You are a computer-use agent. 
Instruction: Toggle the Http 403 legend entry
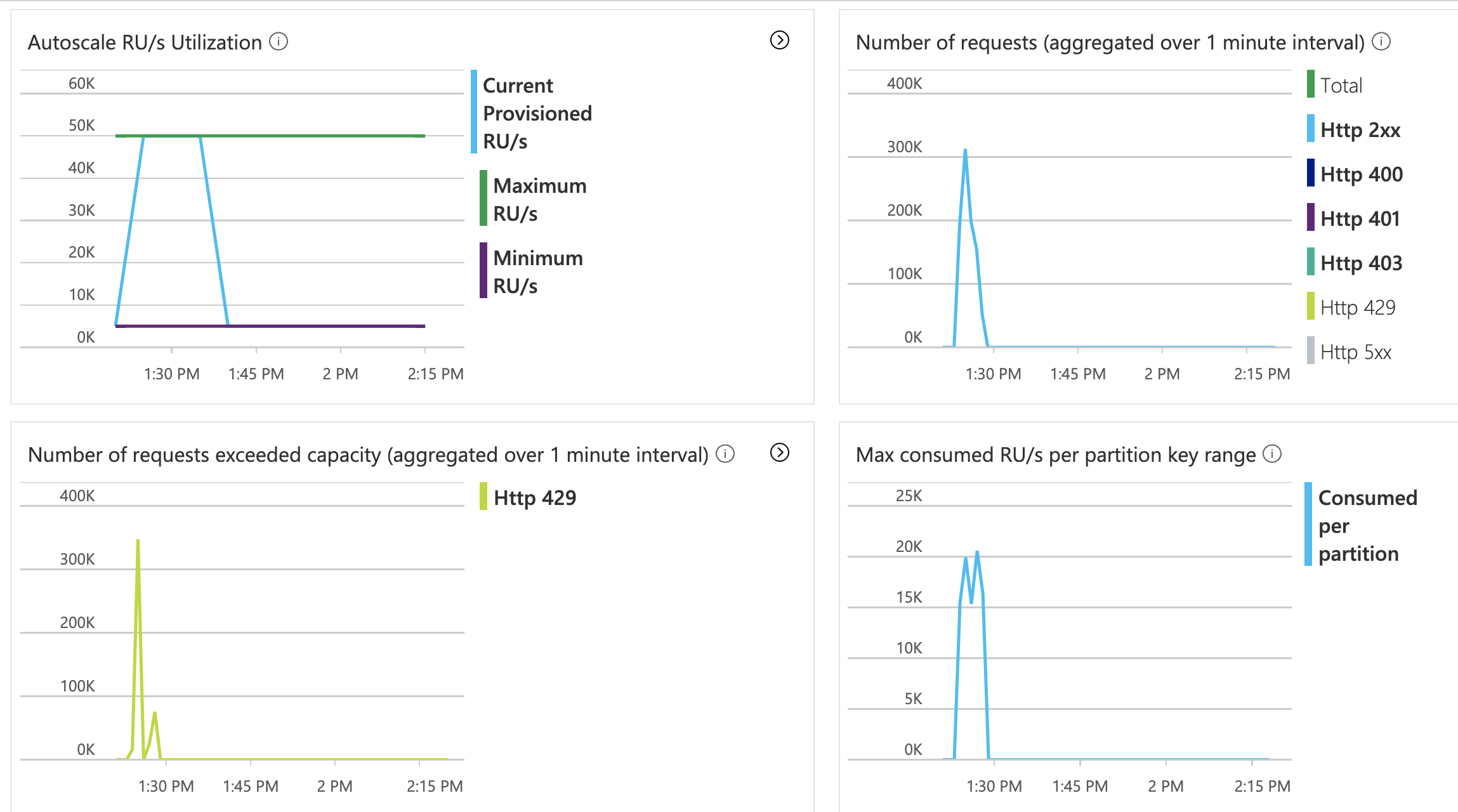[1362, 263]
